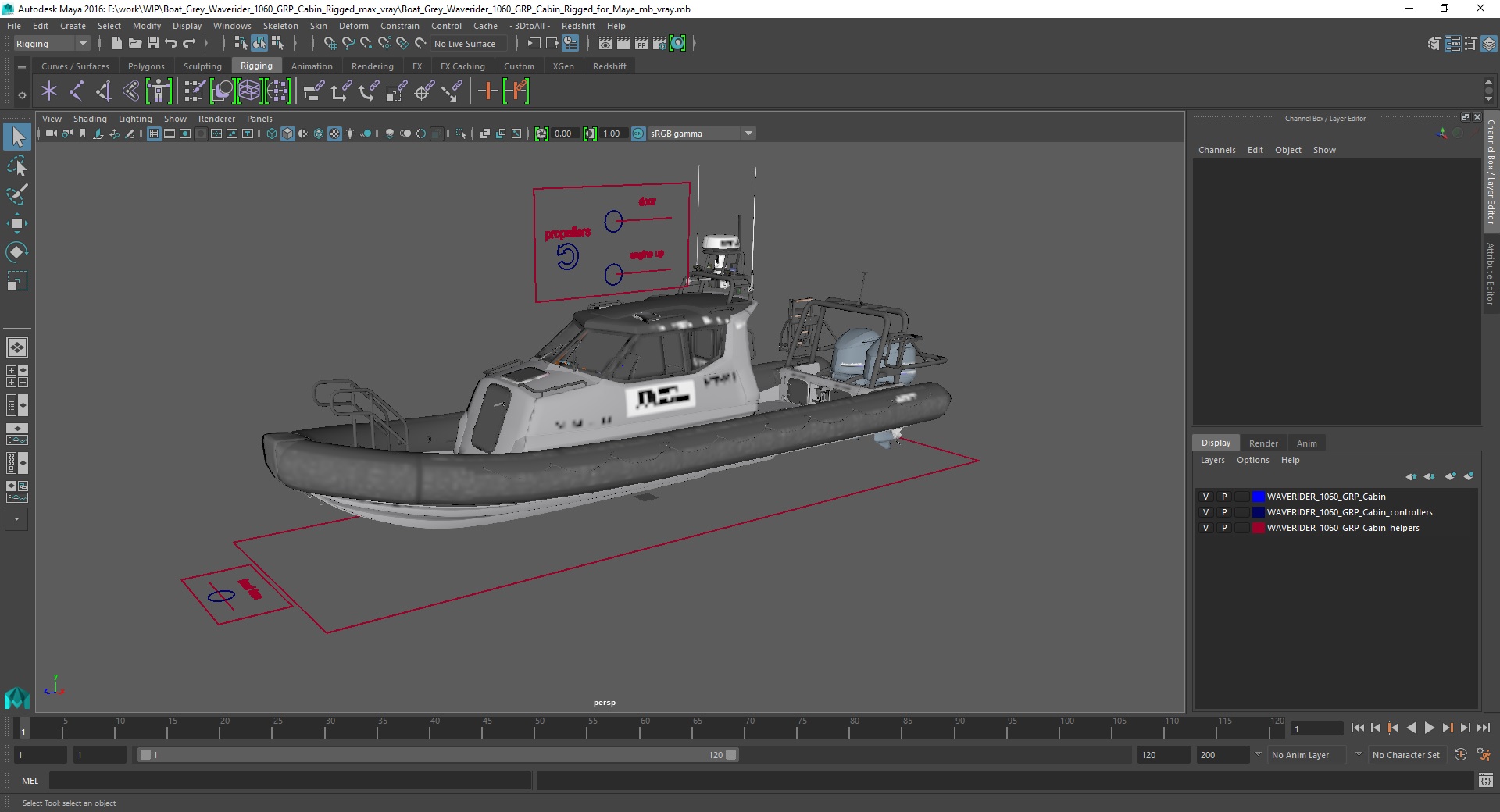Save the current scene
This screenshot has height=812, width=1500.
[153, 44]
